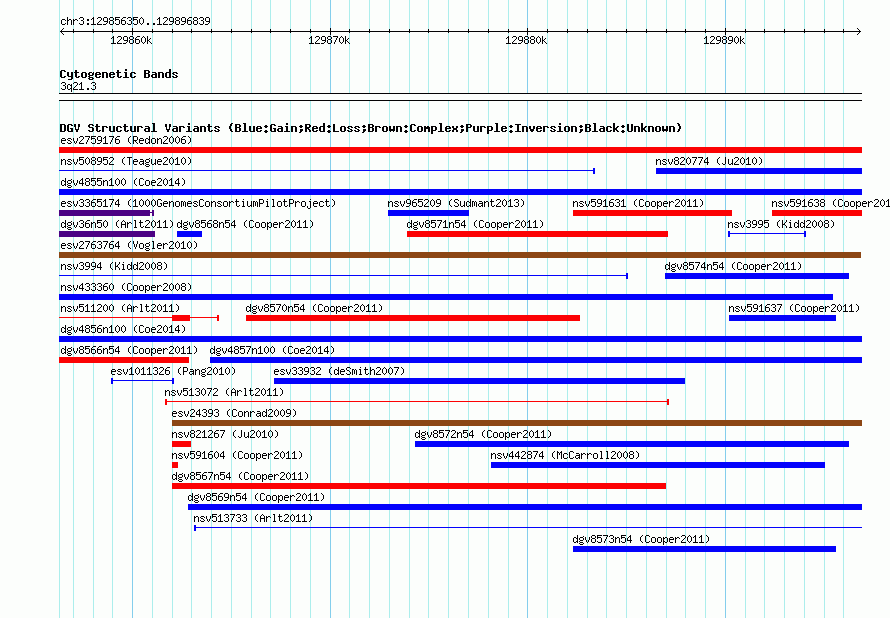Click the dgv8567n54 (Cooper2011) red bar
This screenshot has width=890, height=618.
tap(419, 486)
